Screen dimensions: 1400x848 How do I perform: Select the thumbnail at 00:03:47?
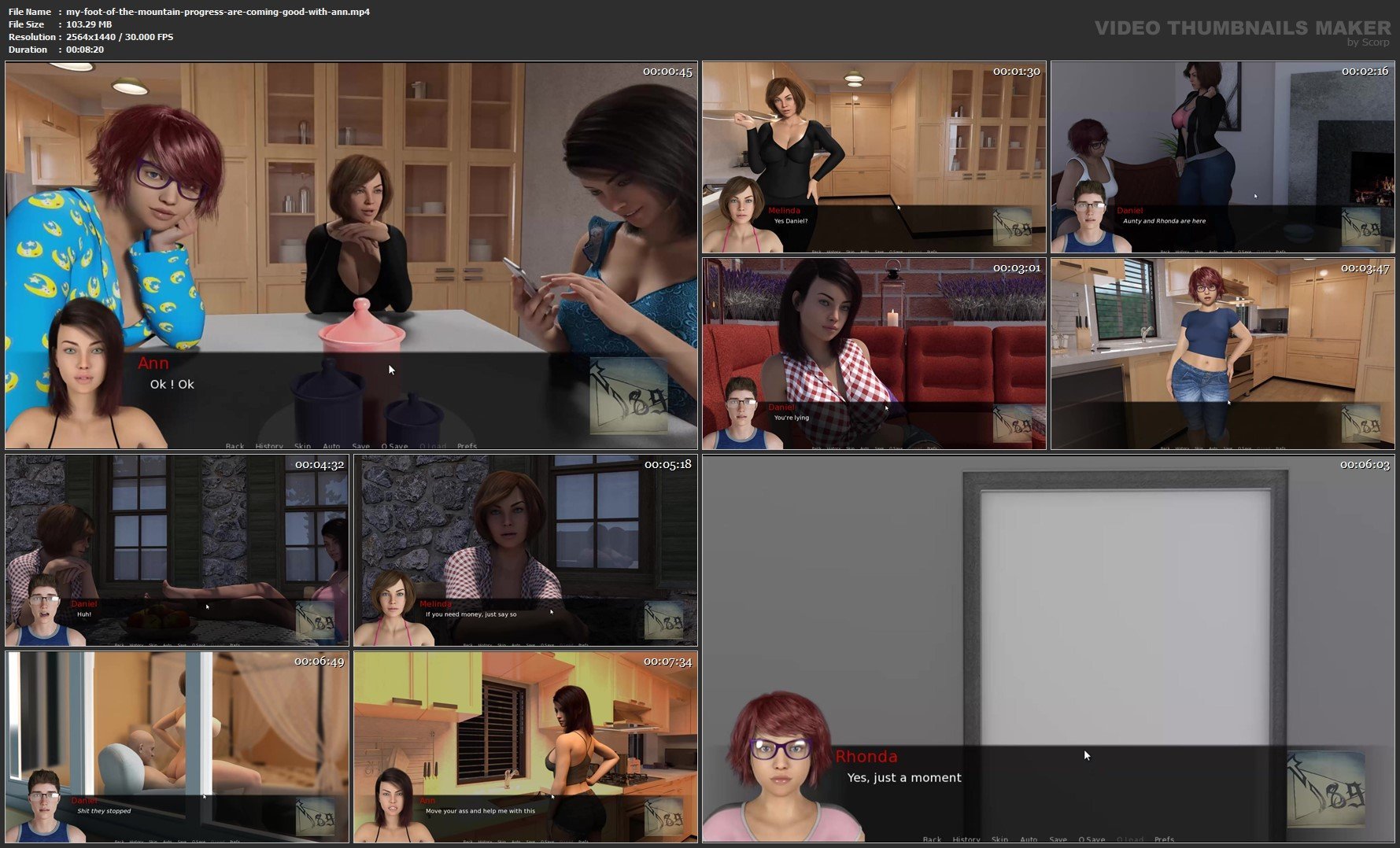pyautogui.click(x=1222, y=354)
